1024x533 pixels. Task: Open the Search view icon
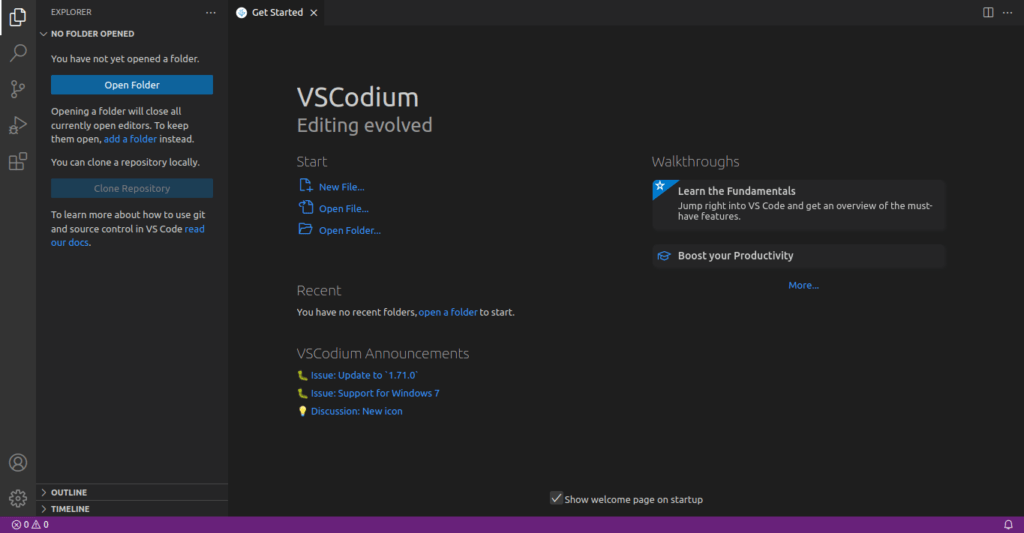point(18,53)
